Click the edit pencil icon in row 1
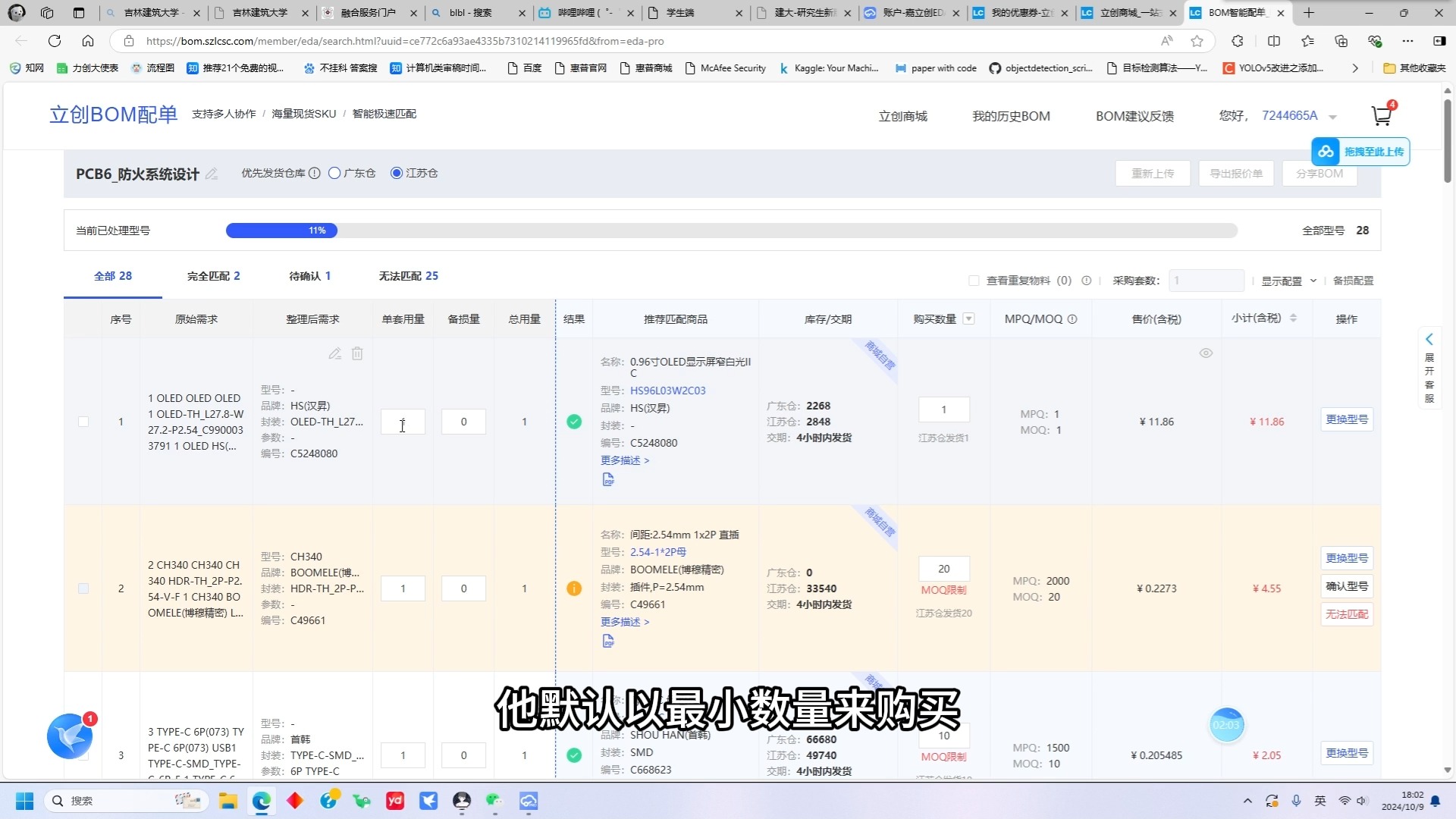The width and height of the screenshot is (1456, 819). point(334,353)
